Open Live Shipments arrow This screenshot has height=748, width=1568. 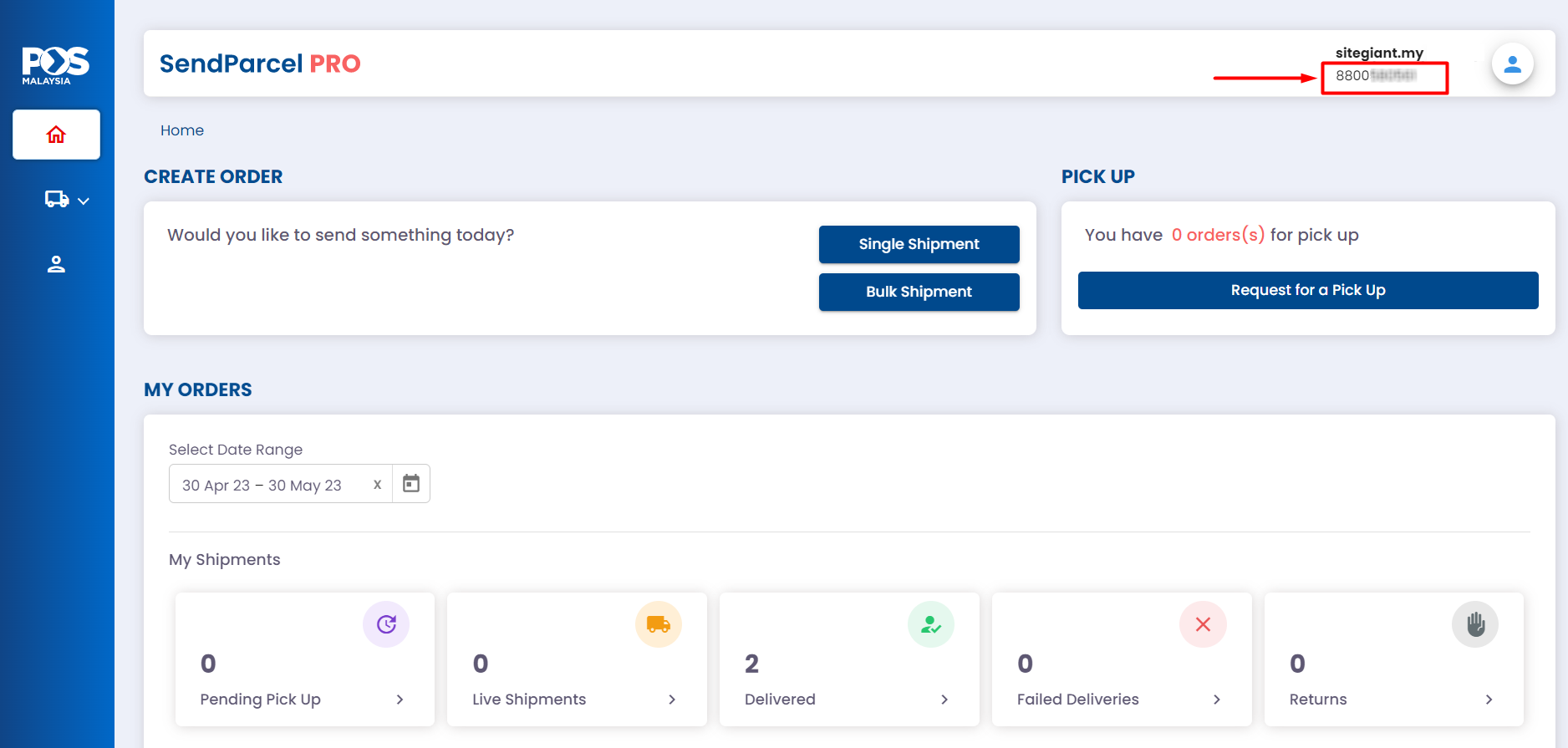(672, 700)
